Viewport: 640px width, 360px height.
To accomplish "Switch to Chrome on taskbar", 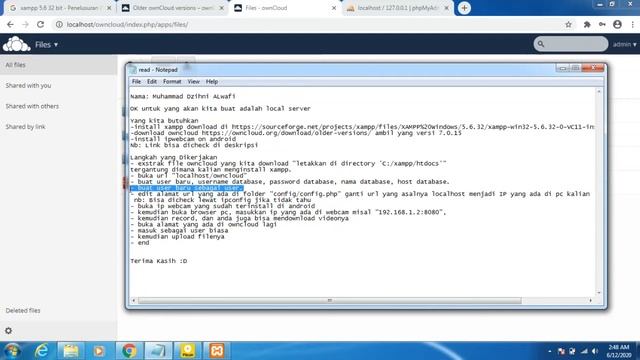I will point(129,351).
